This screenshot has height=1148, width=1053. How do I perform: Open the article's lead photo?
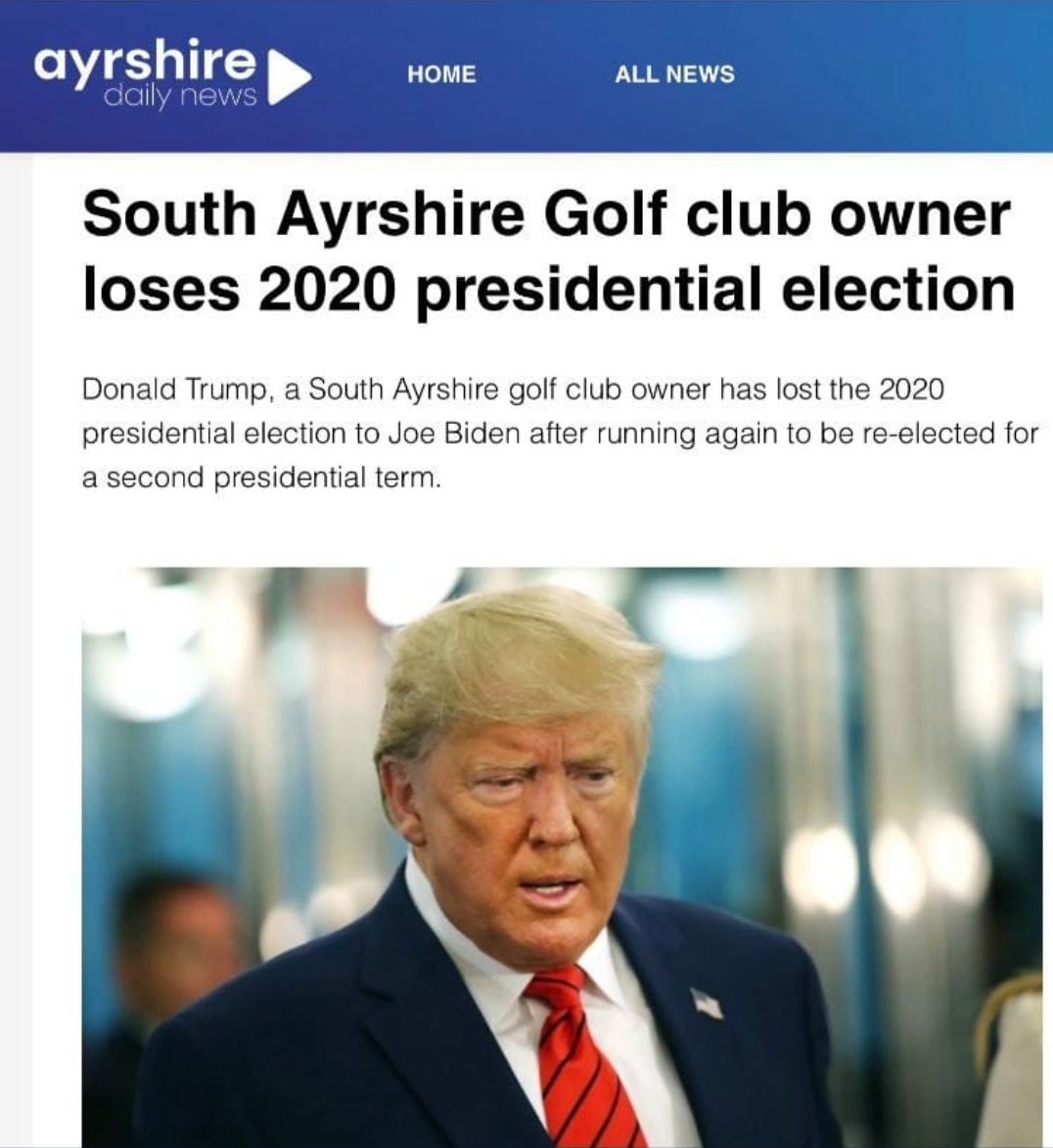pos(563,856)
